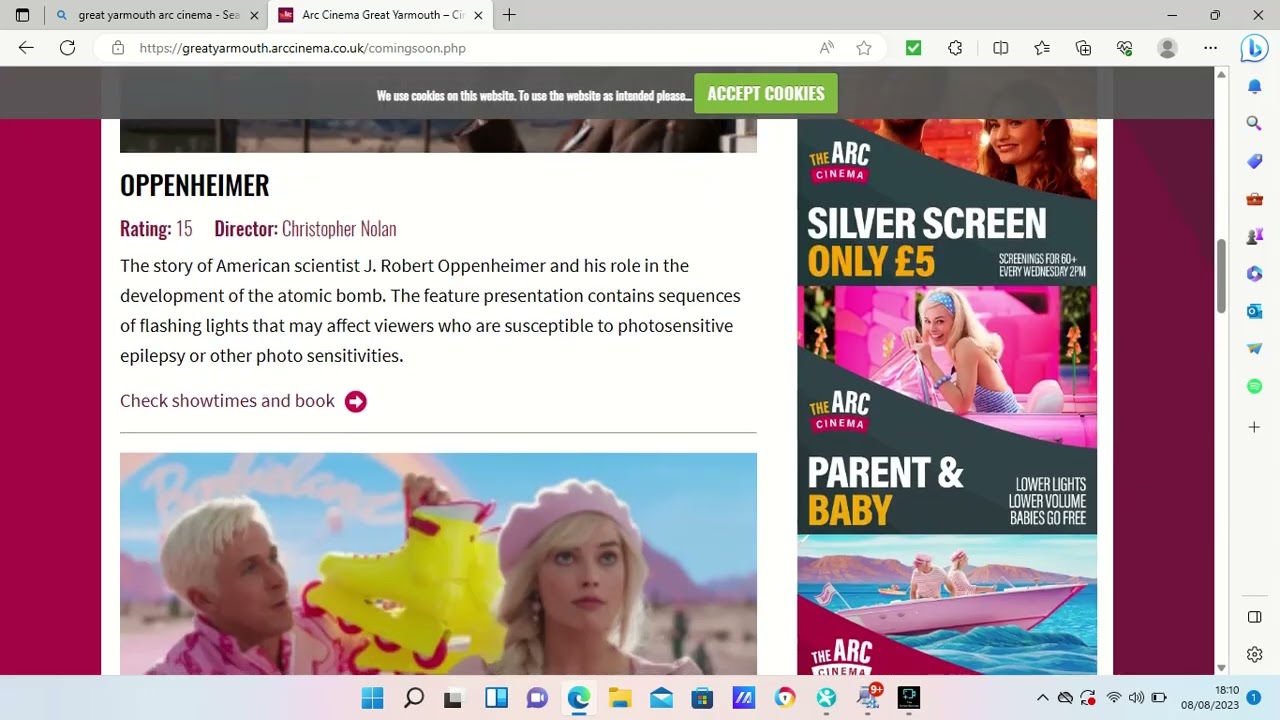Open Mail app from taskbar
The width and height of the screenshot is (1280, 720).
pos(661,698)
